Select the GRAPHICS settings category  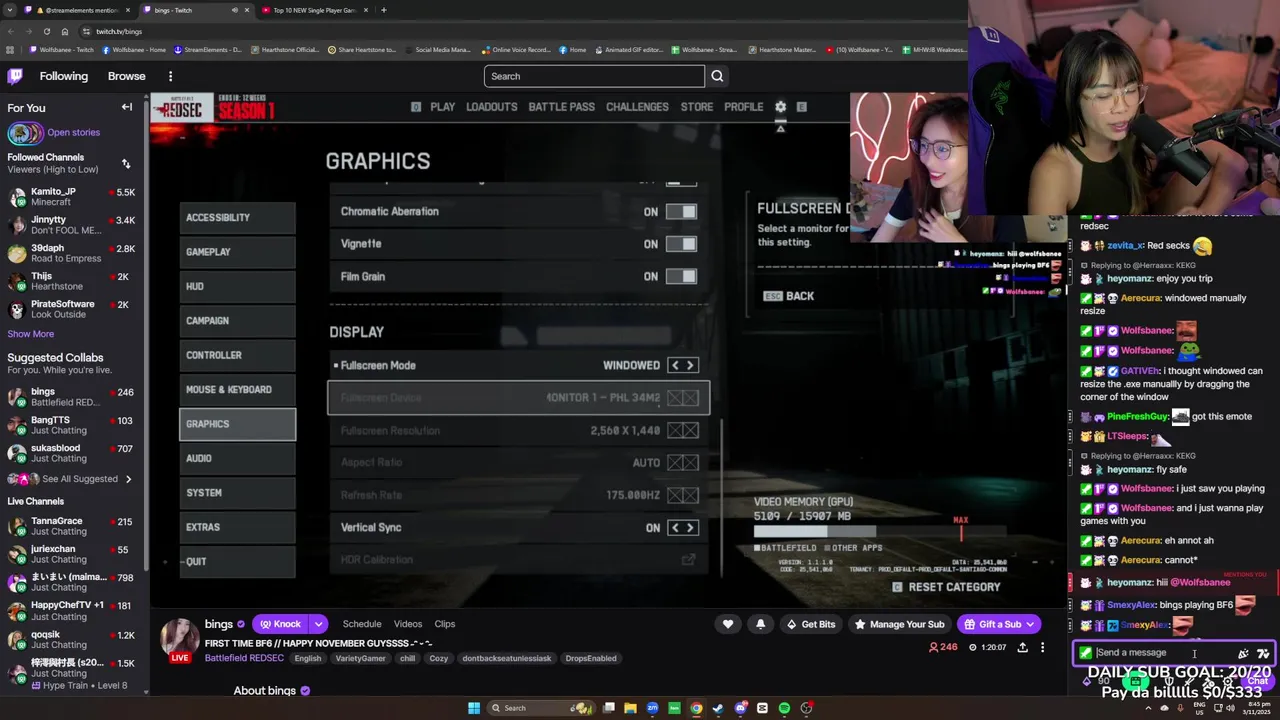pyautogui.click(x=237, y=424)
